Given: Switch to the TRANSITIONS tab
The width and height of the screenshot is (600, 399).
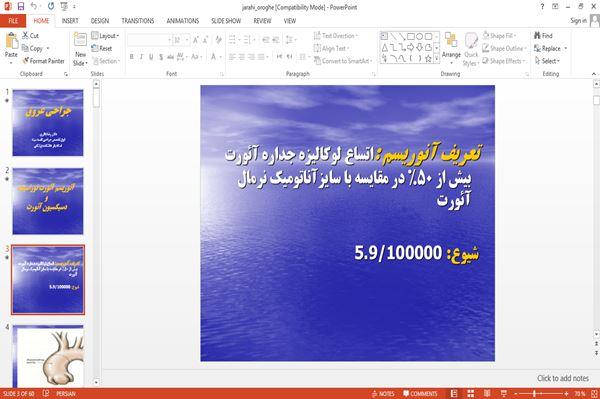Looking at the screenshot, I should coord(138,21).
